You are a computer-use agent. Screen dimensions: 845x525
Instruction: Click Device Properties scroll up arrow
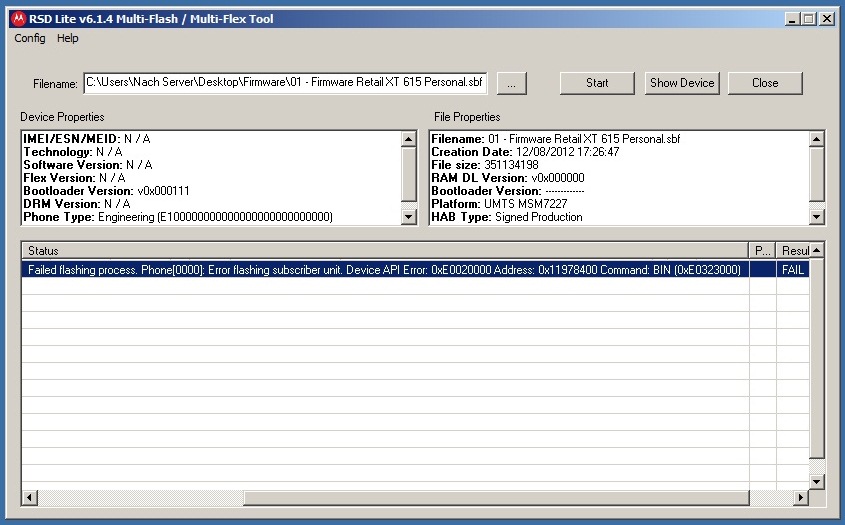[408, 139]
